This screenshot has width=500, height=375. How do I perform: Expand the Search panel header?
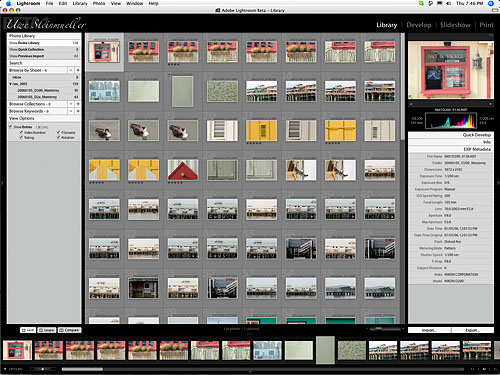coord(44,63)
